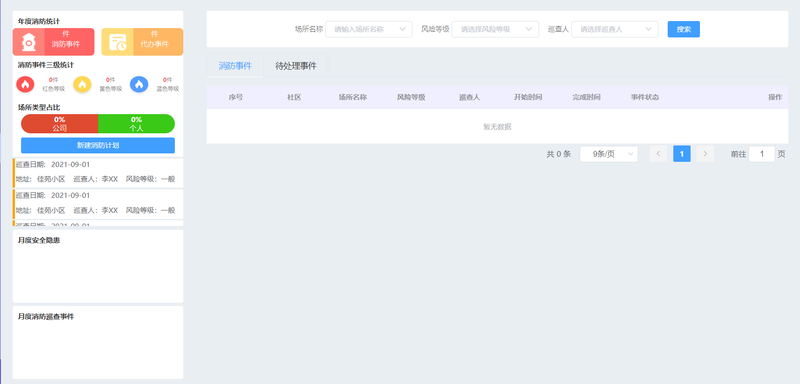Open the 巡查人 select dropdown
This screenshot has width=800, height=384.
(x=615, y=29)
